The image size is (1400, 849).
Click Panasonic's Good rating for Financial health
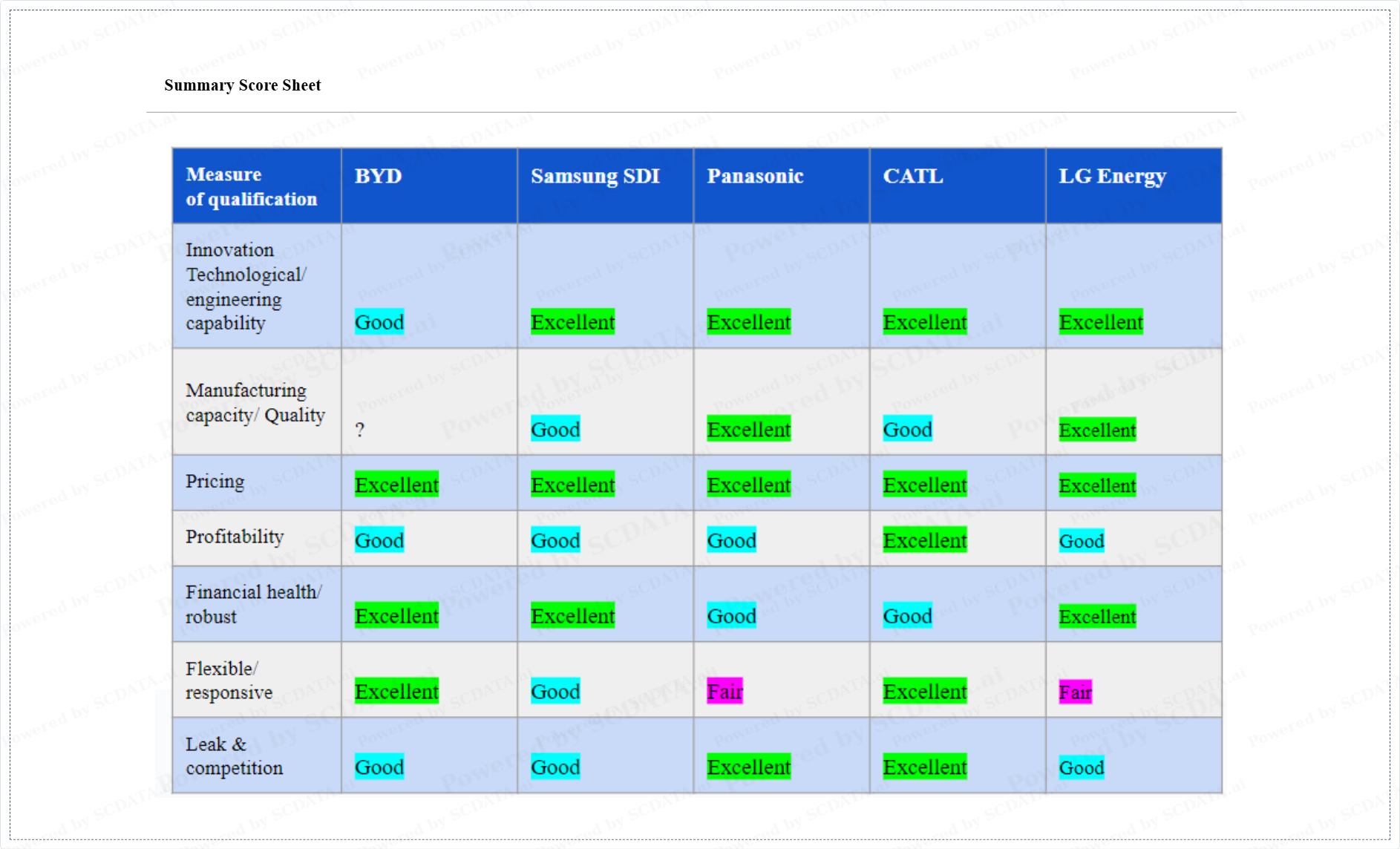(x=731, y=615)
